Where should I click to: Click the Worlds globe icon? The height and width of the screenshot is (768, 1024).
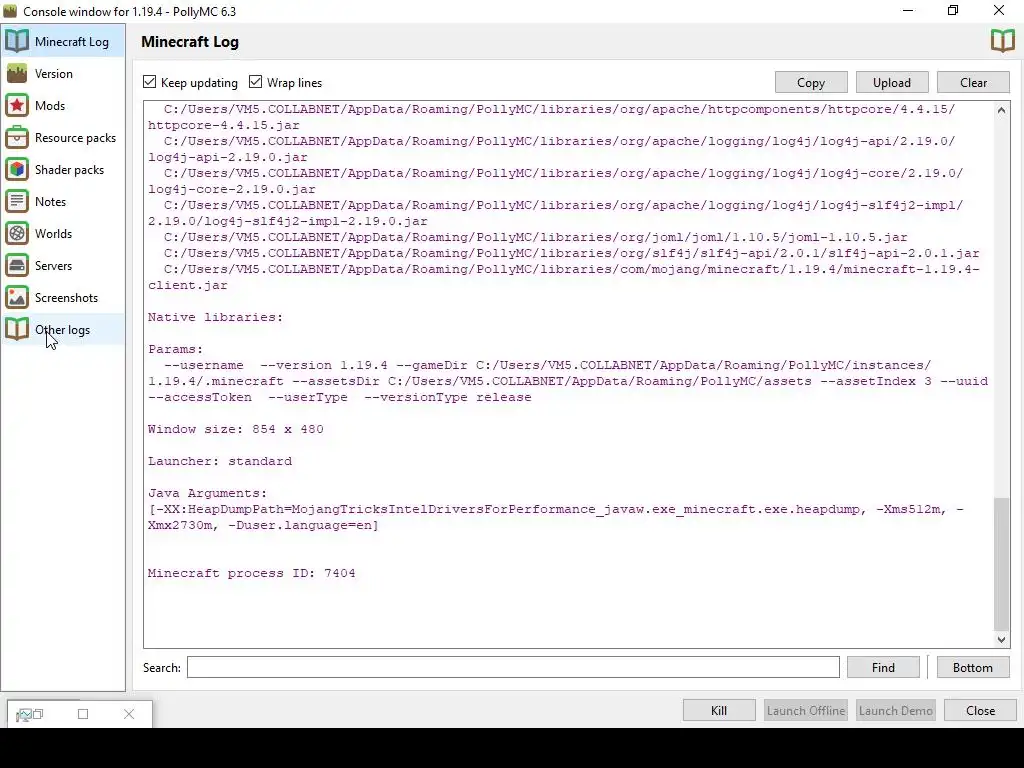point(17,233)
